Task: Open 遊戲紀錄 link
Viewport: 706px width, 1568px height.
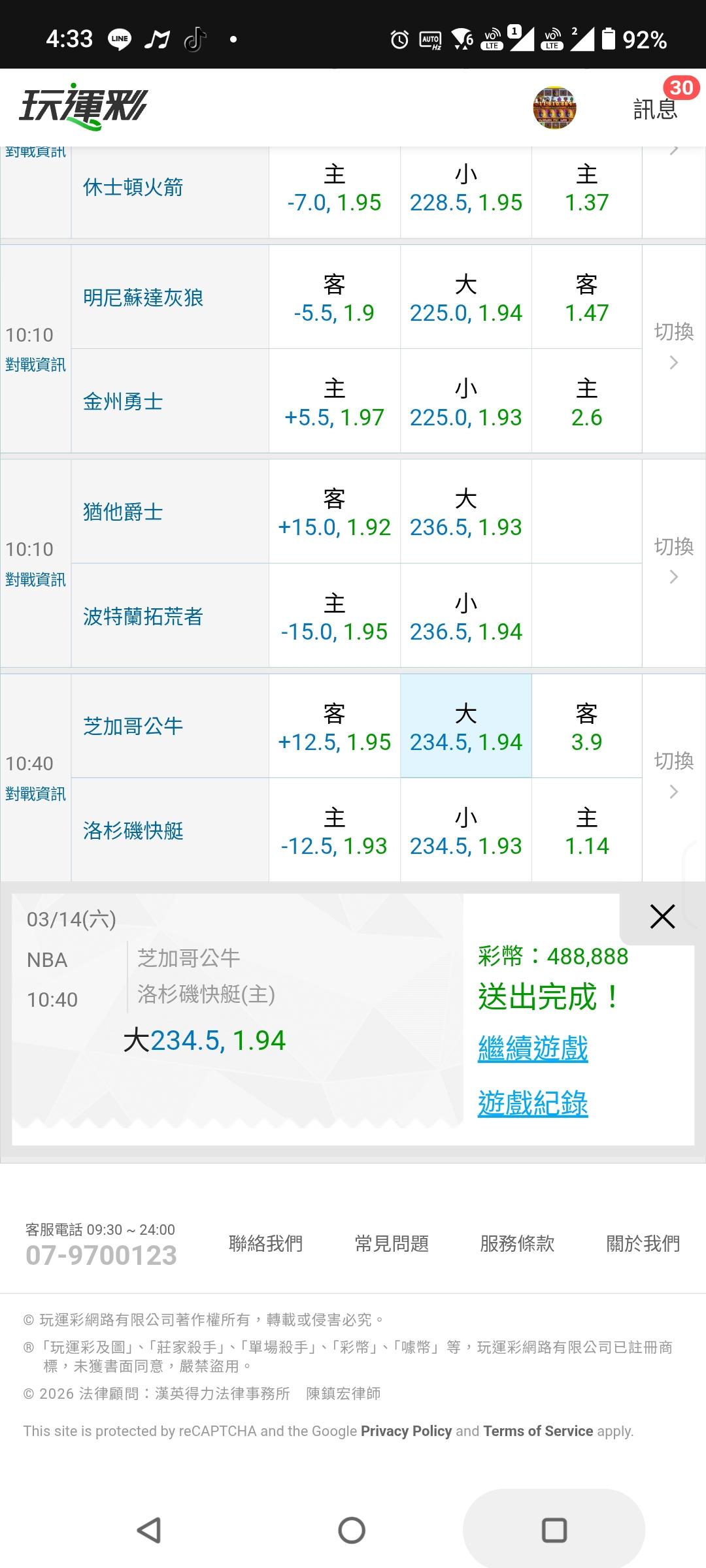Action: (533, 1103)
